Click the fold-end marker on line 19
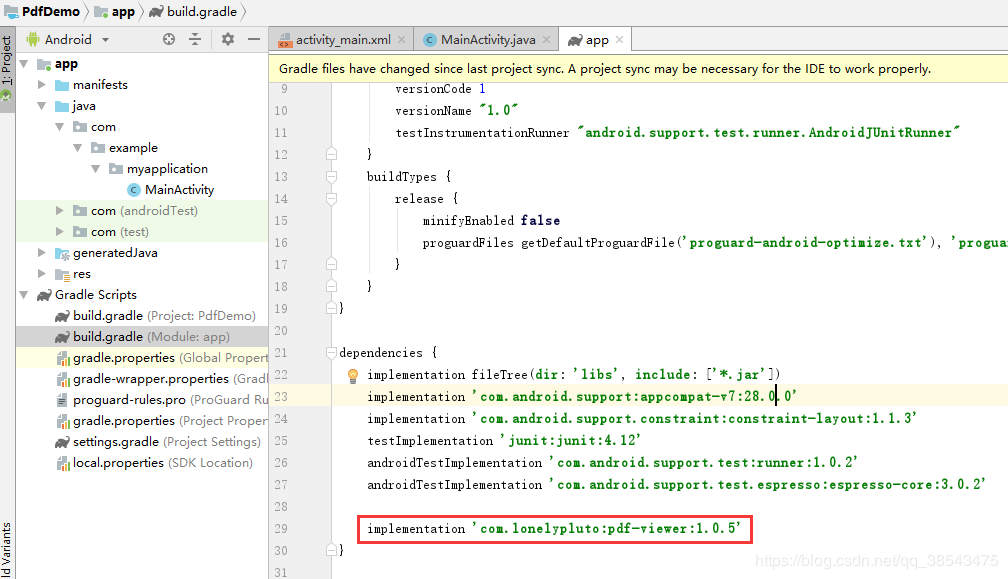Viewport: 1008px width, 579px height. coord(331,308)
